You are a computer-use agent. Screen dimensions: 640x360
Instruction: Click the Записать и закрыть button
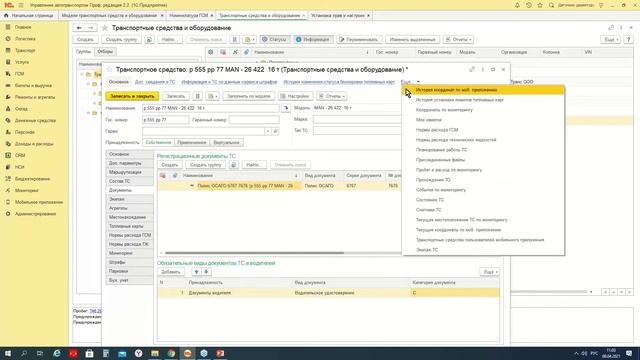tap(132, 96)
